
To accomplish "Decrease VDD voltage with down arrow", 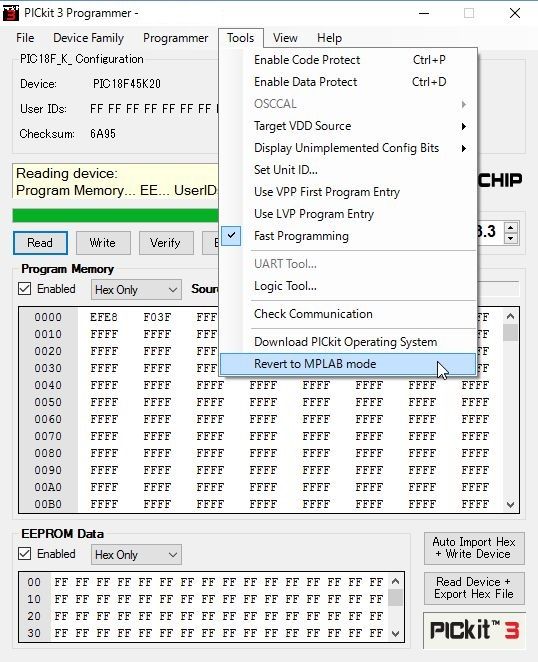I will (x=511, y=239).
